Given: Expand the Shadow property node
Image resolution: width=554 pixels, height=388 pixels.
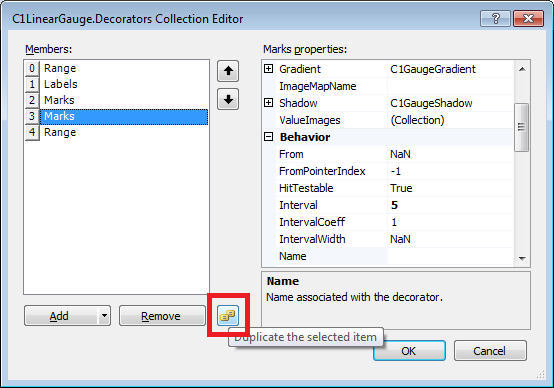Looking at the screenshot, I should [x=269, y=103].
